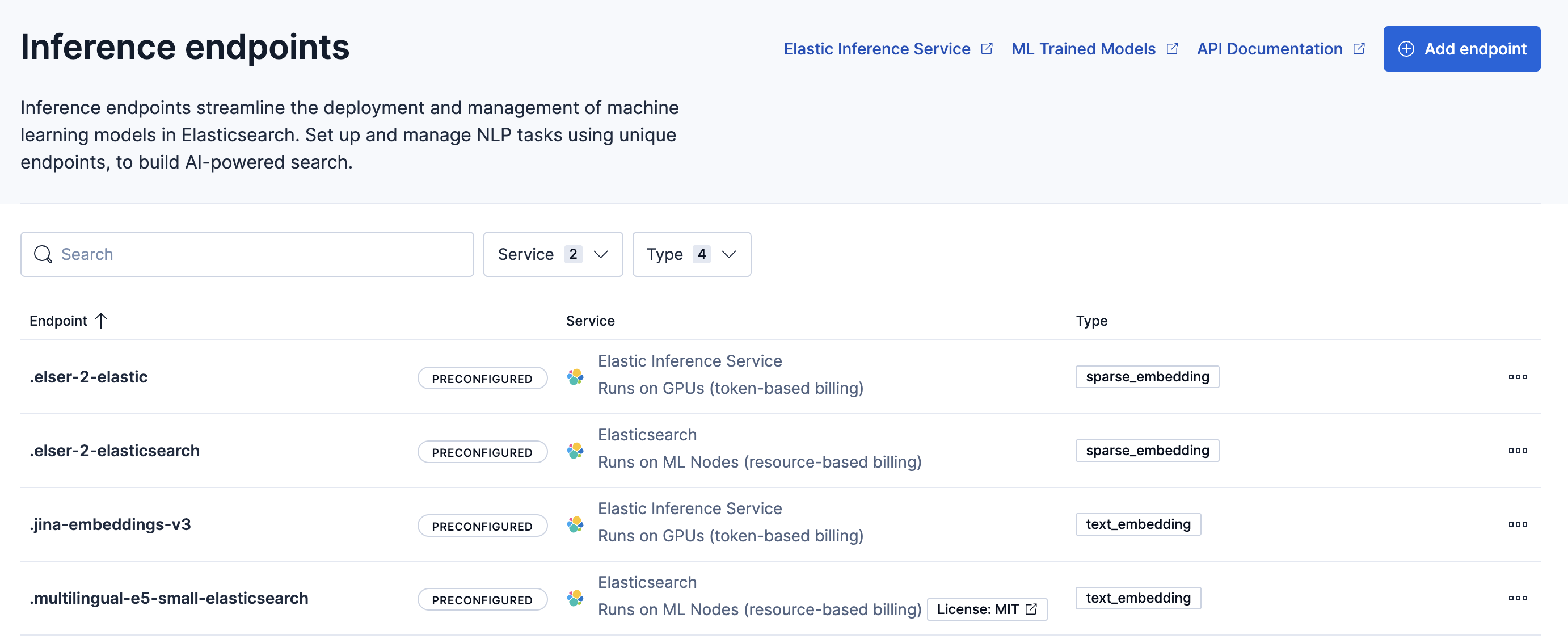Click Elasticsearch service text in .elser-2-elasticsearch row

(x=647, y=434)
